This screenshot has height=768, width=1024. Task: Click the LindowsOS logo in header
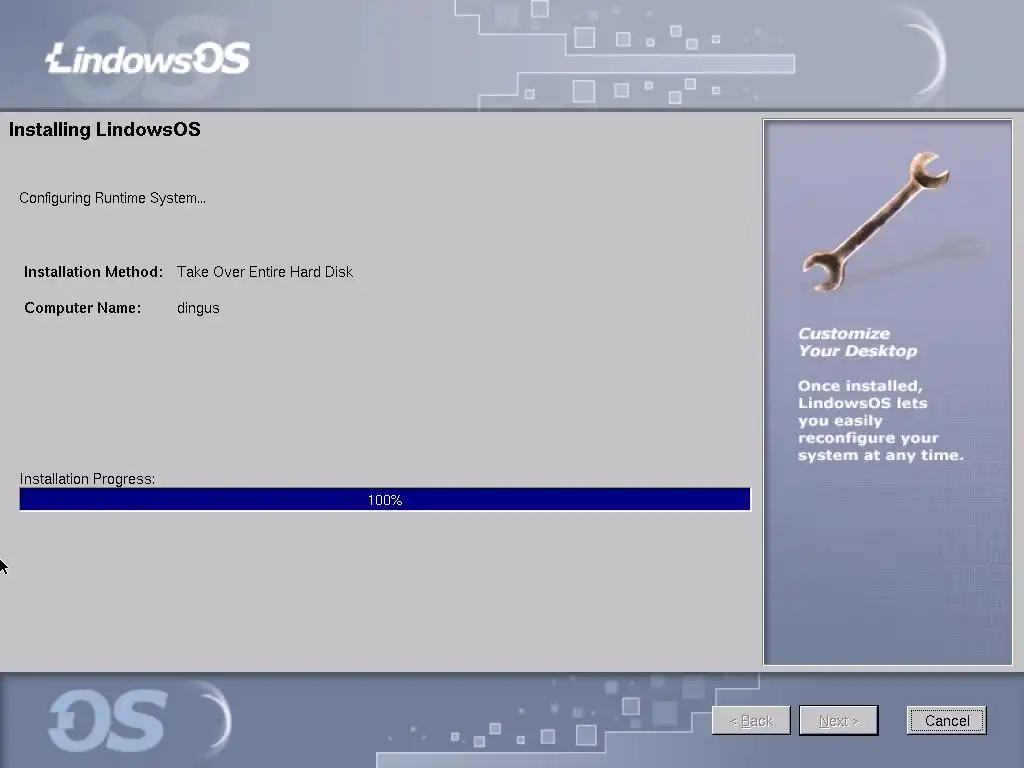pos(148,59)
